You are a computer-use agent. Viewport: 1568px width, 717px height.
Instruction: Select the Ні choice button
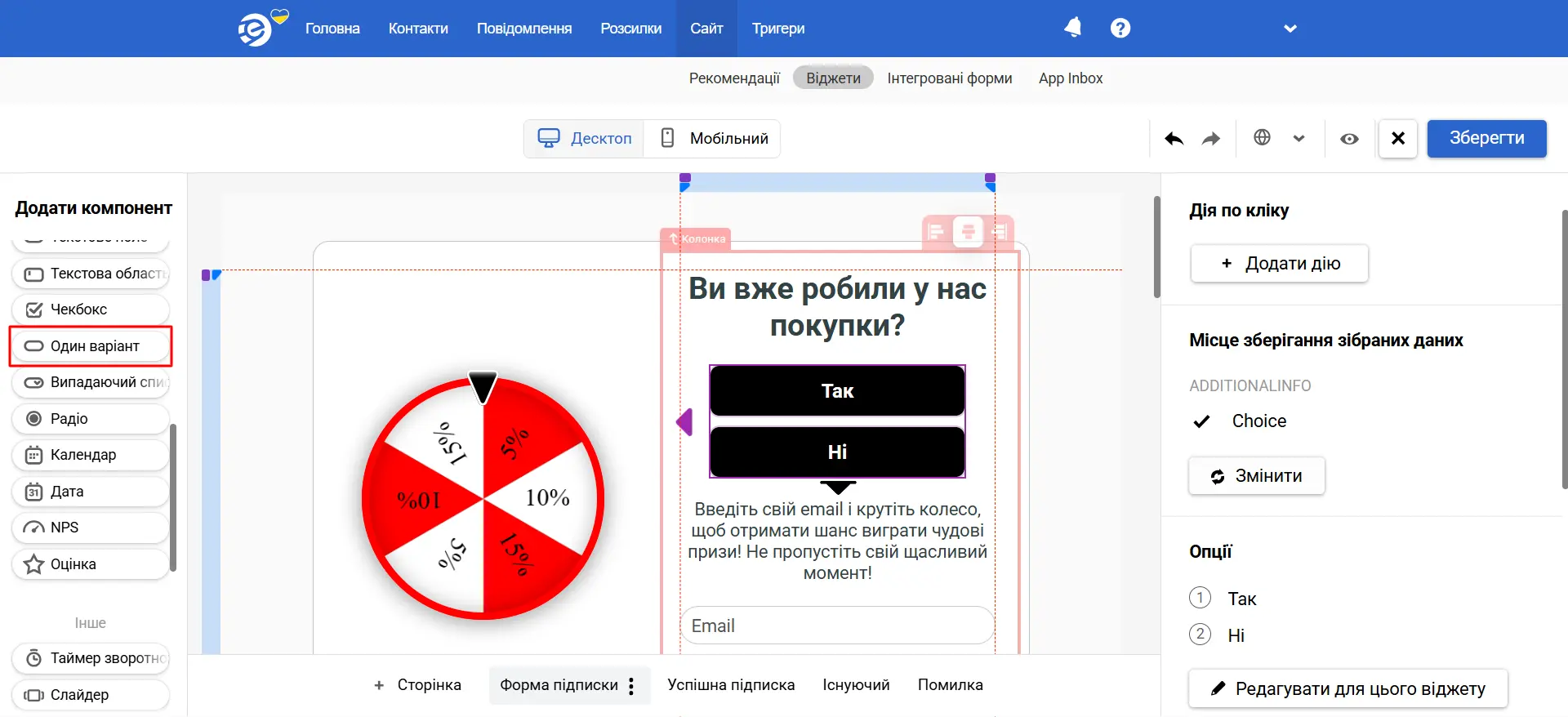tap(837, 452)
